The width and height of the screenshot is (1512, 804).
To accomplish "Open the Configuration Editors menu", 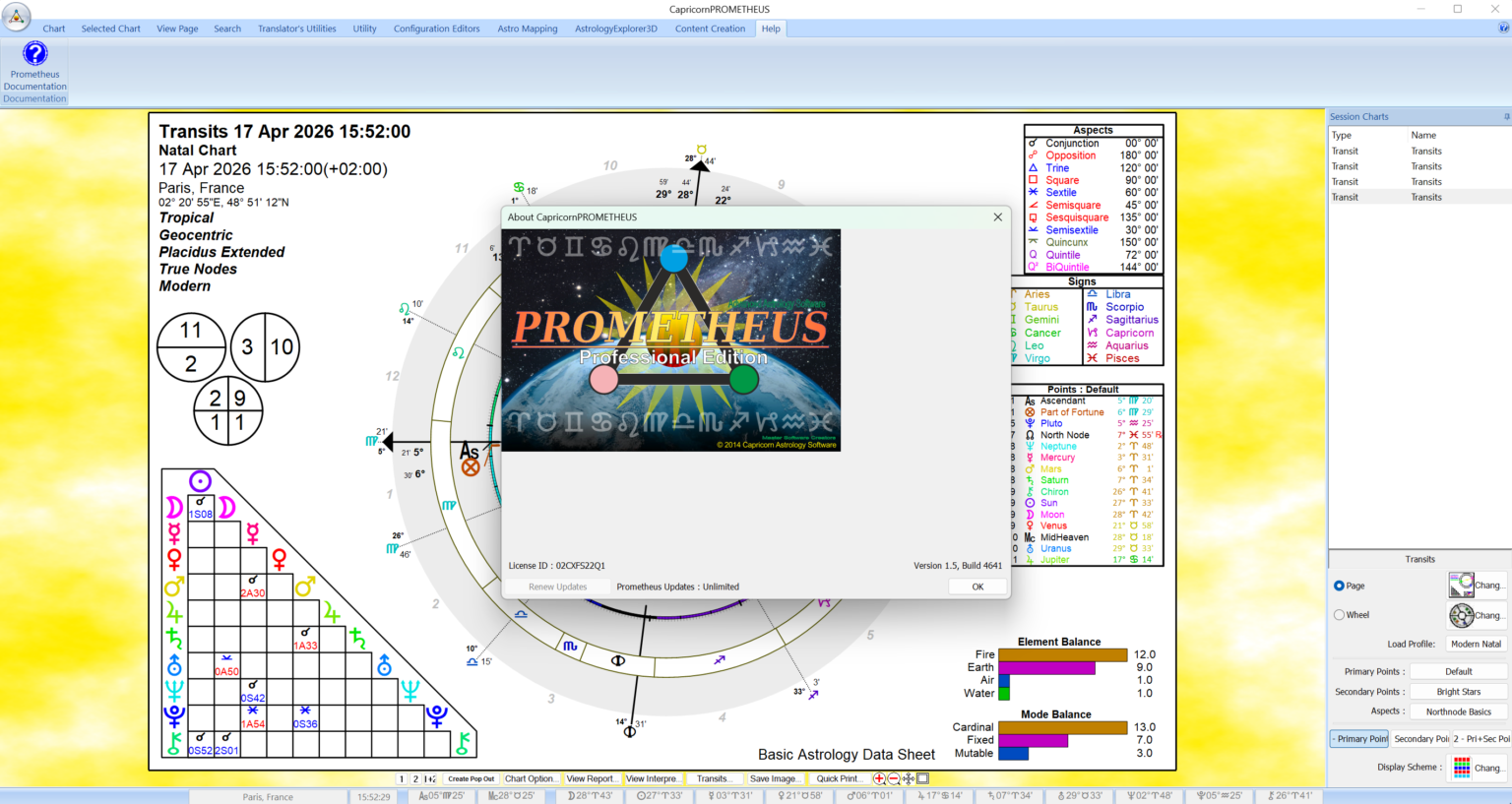I will point(437,29).
